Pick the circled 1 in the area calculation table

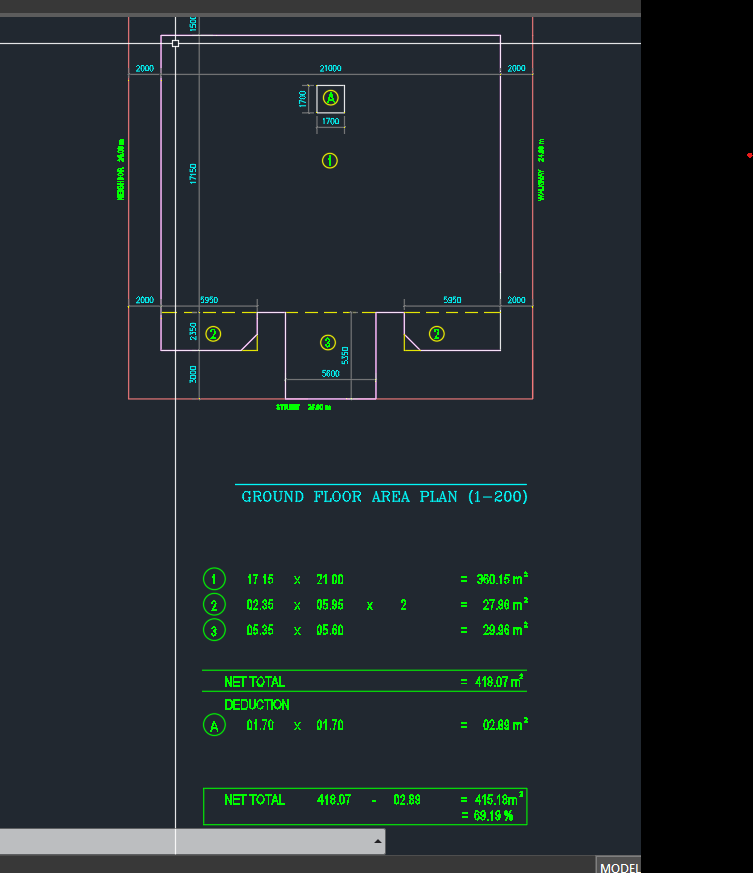click(x=214, y=579)
